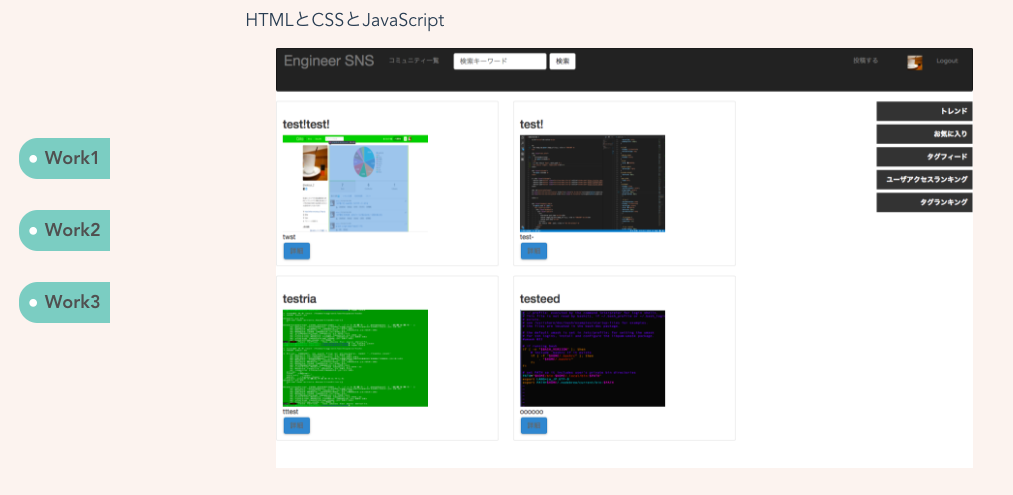Click the Logout link
Screen dimensions: 1013x495
[x=946, y=61]
